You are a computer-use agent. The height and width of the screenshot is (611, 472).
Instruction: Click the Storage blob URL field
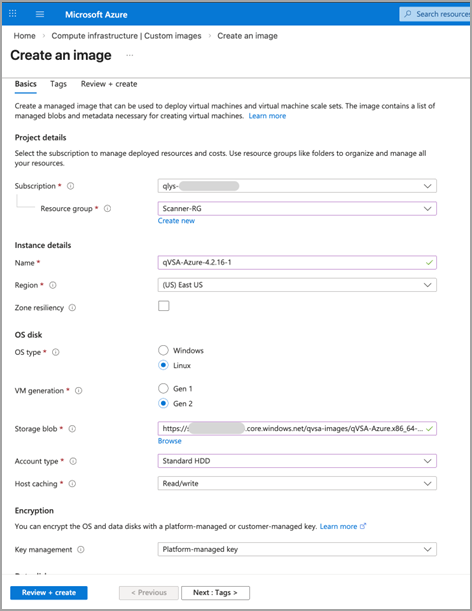297,429
